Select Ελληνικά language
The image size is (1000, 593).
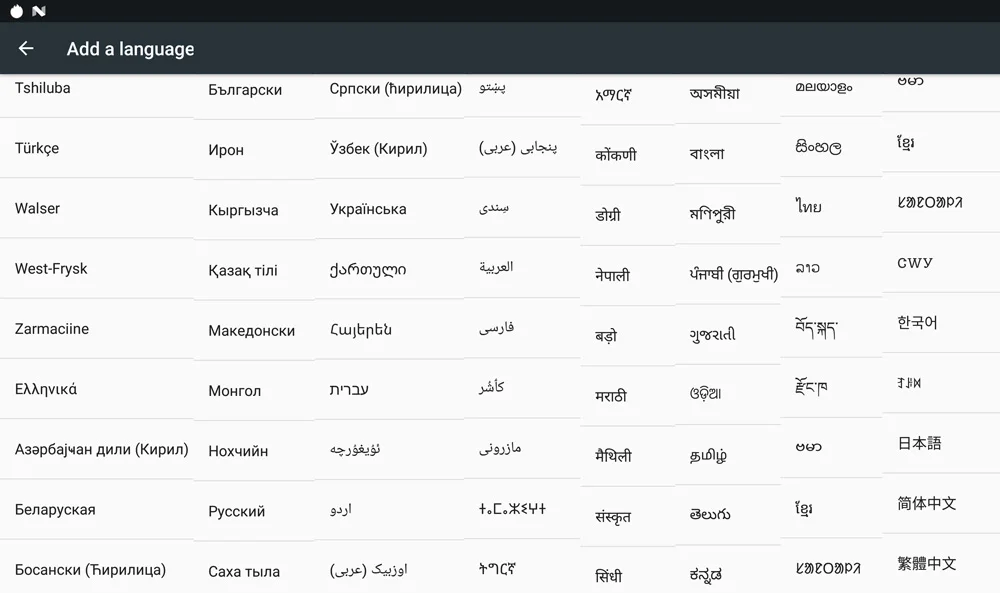pyautogui.click(x=46, y=389)
